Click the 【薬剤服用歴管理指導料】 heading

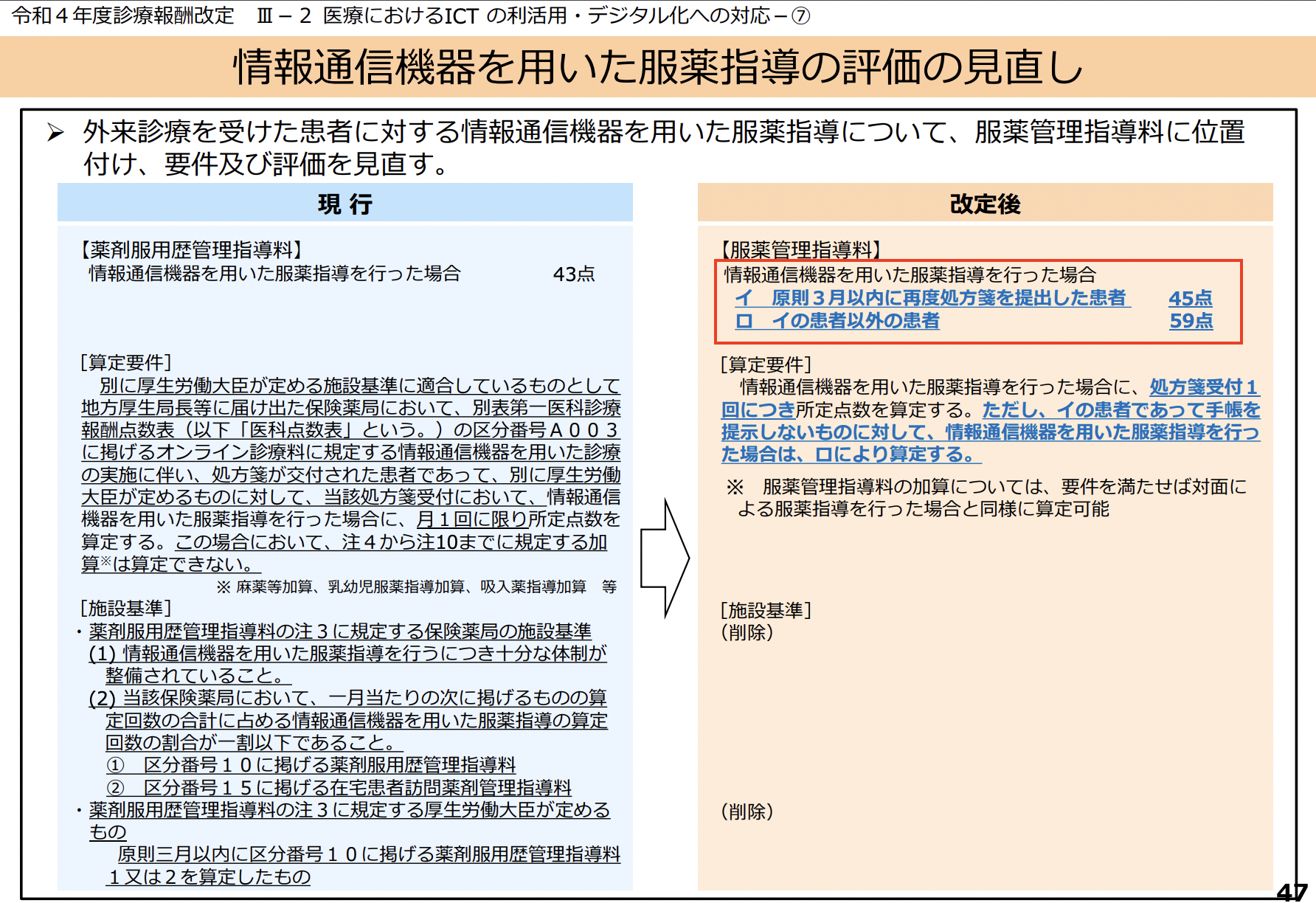pos(192,250)
